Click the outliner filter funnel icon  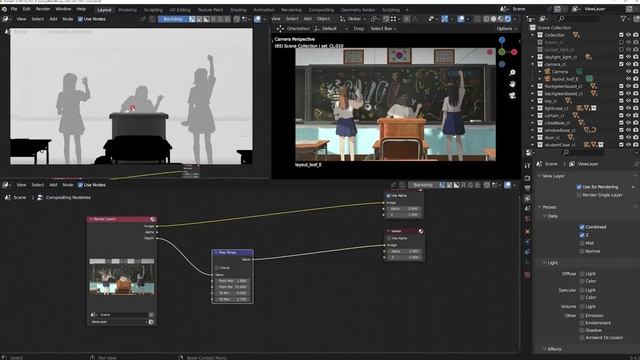click(x=623, y=19)
